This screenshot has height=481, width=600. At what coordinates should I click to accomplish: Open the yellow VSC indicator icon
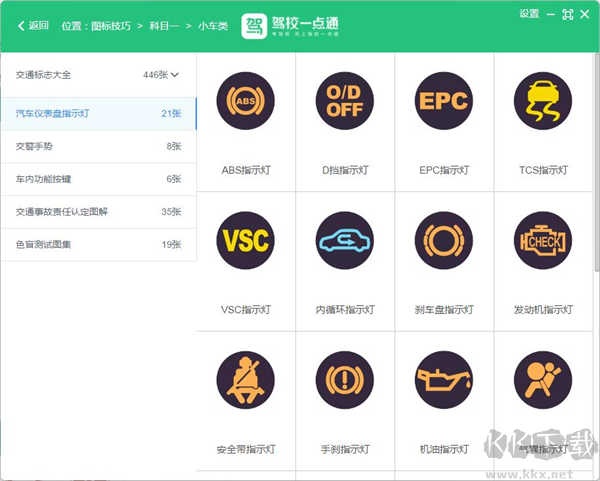[x=246, y=240]
